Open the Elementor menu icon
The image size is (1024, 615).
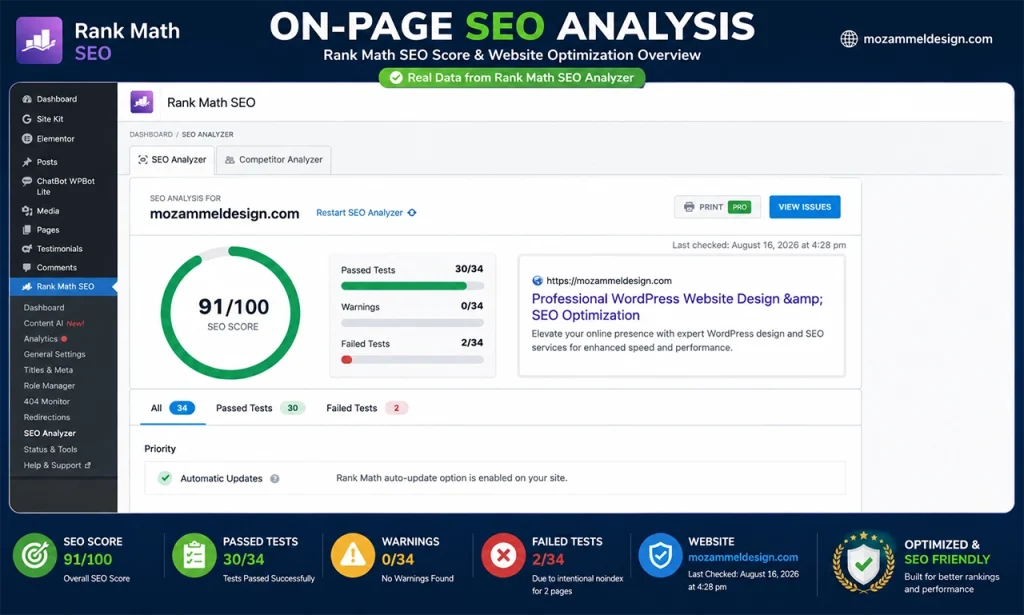27,138
